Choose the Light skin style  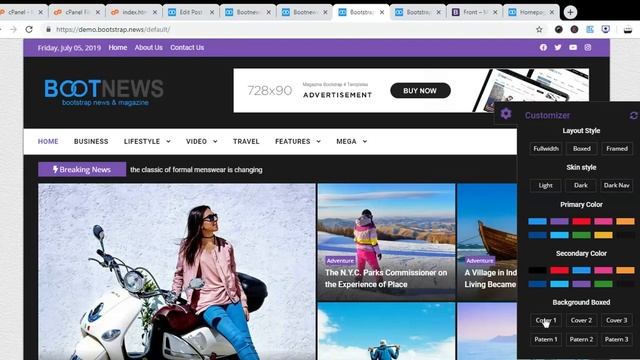pyautogui.click(x=545, y=185)
